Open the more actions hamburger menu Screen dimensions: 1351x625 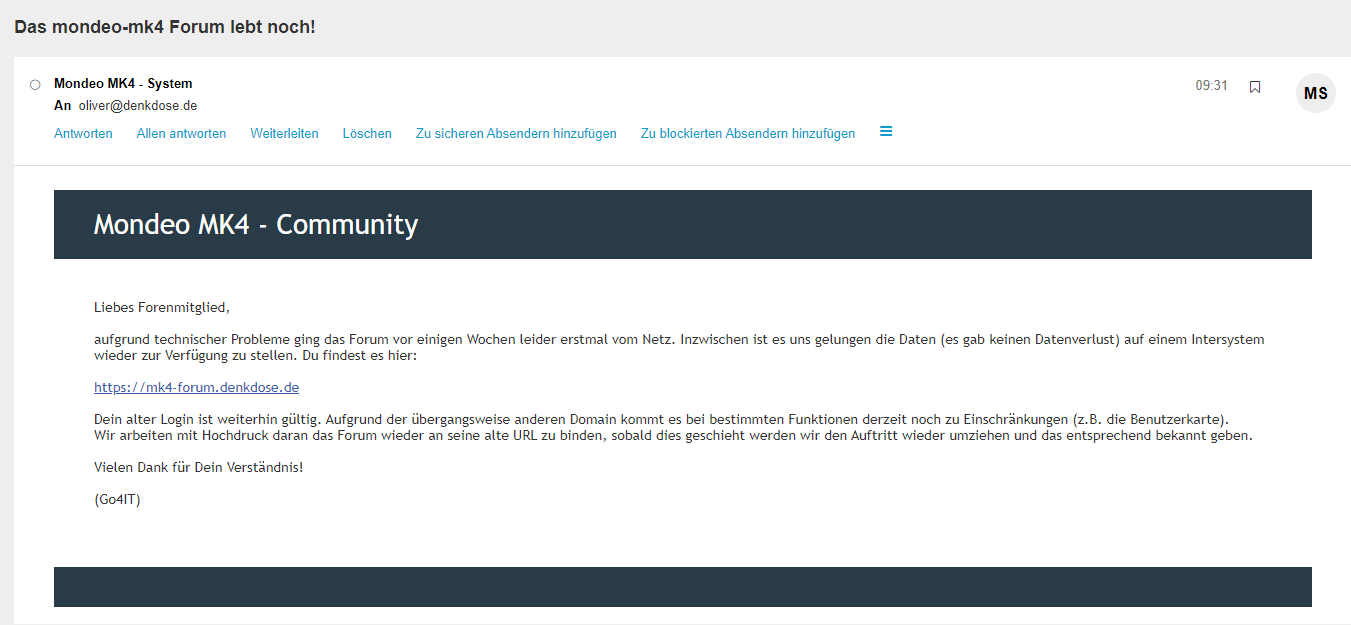click(886, 132)
